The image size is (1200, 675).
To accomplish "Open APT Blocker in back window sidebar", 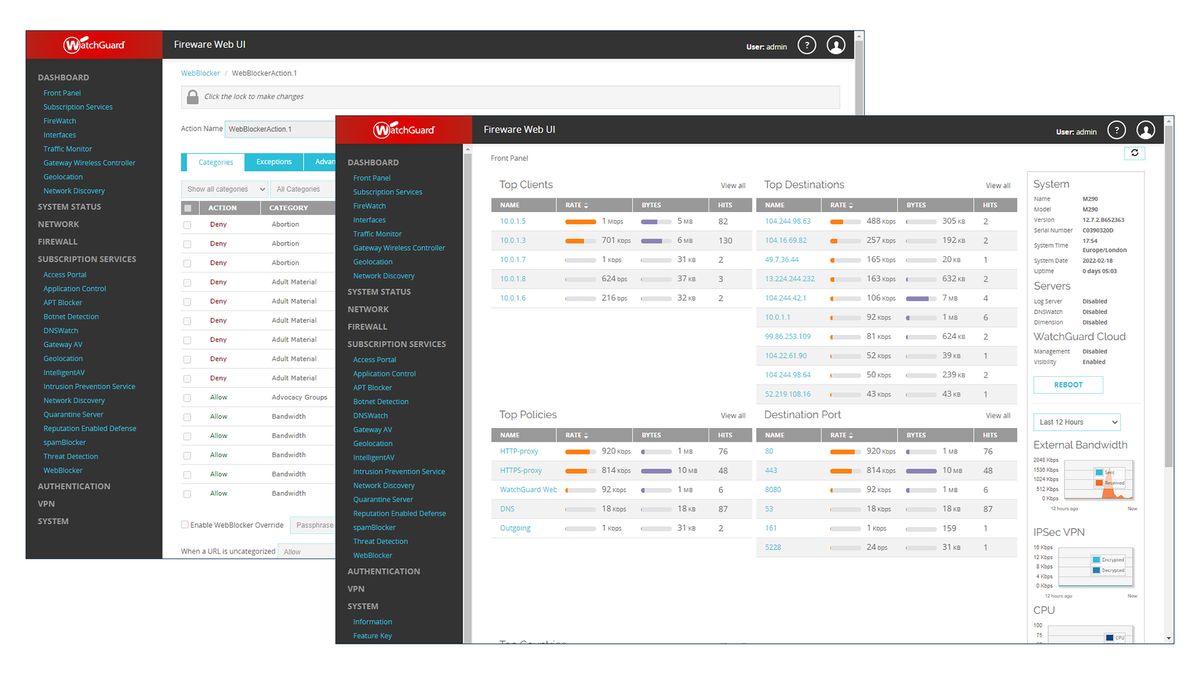I will coord(63,302).
